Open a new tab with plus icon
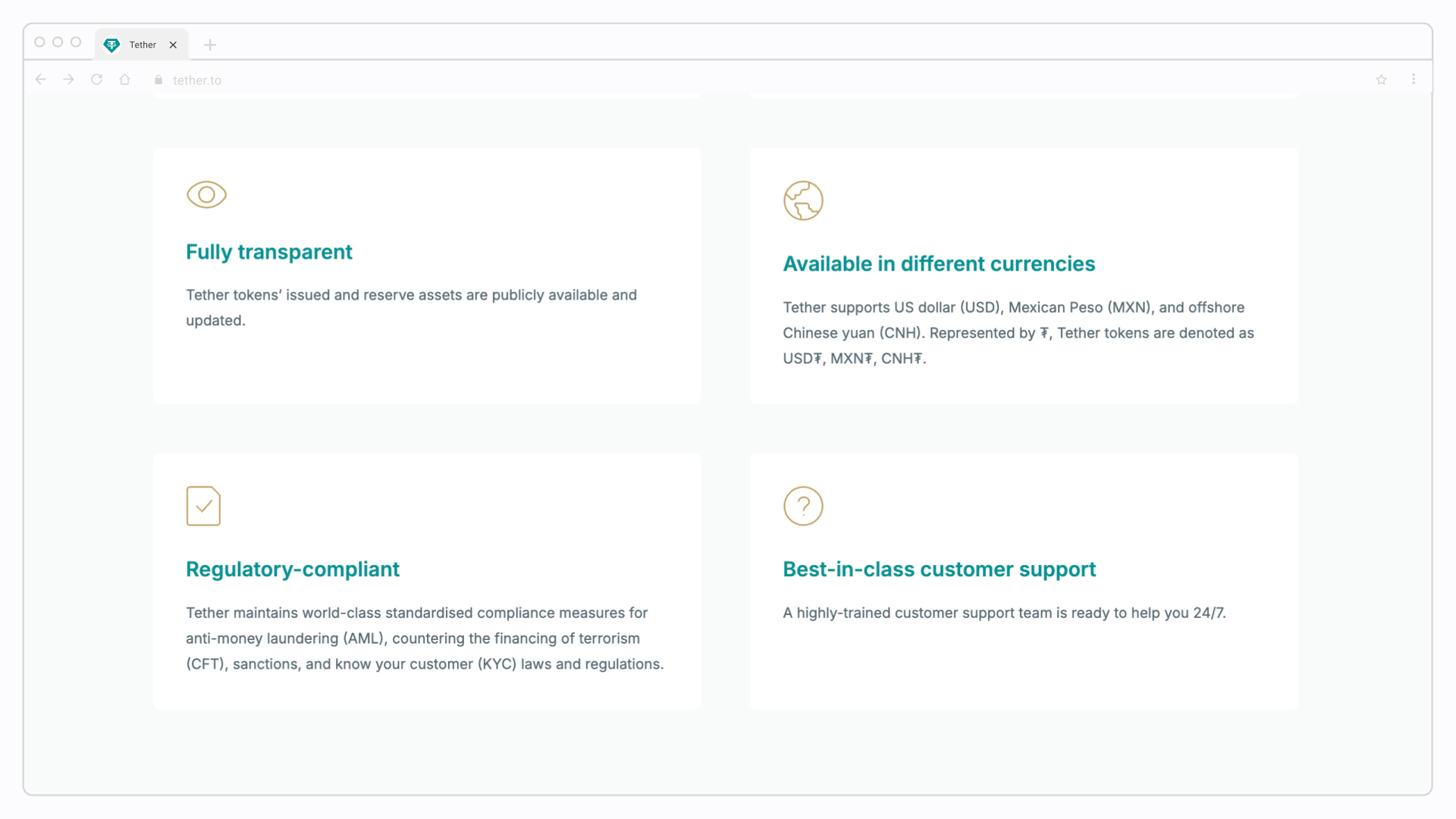Screen dimensions: 1456x819 [210, 45]
